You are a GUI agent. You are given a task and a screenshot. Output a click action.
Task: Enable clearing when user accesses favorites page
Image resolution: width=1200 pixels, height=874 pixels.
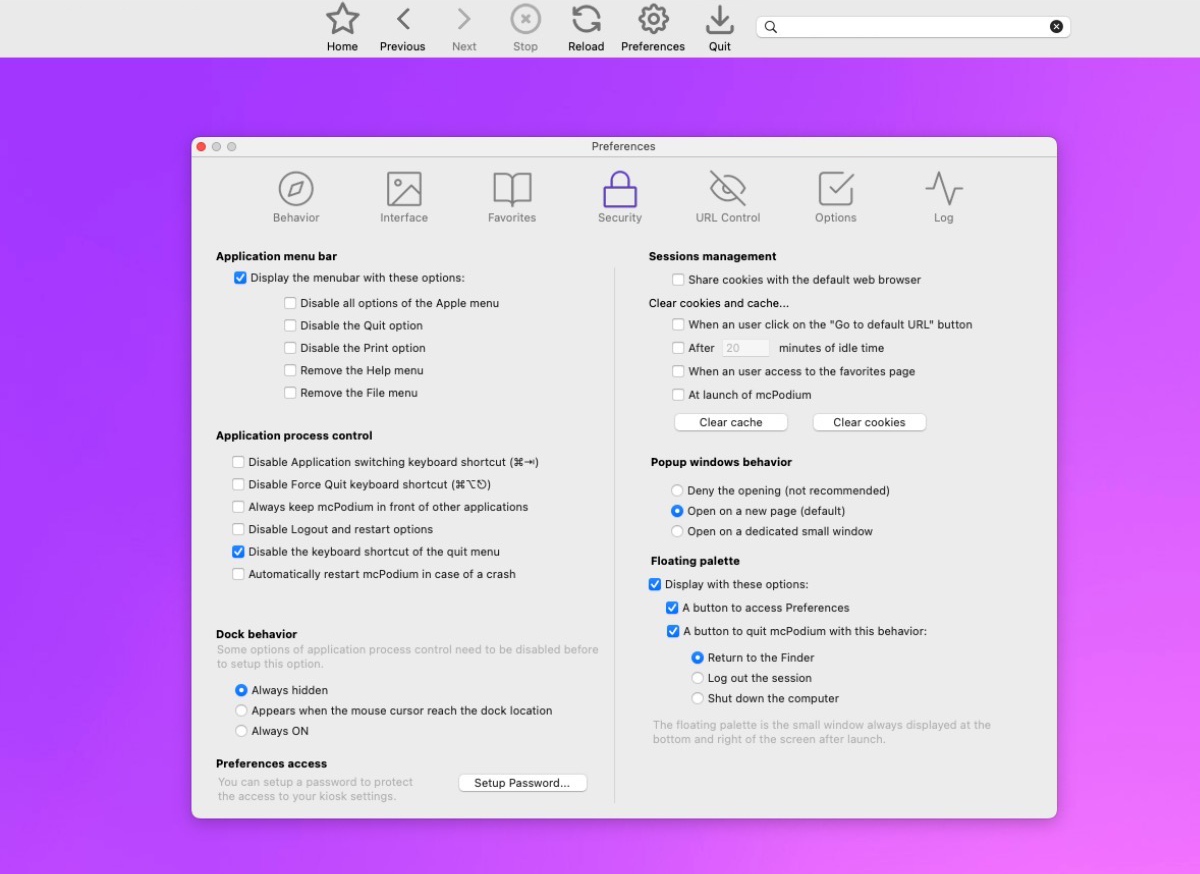(678, 372)
